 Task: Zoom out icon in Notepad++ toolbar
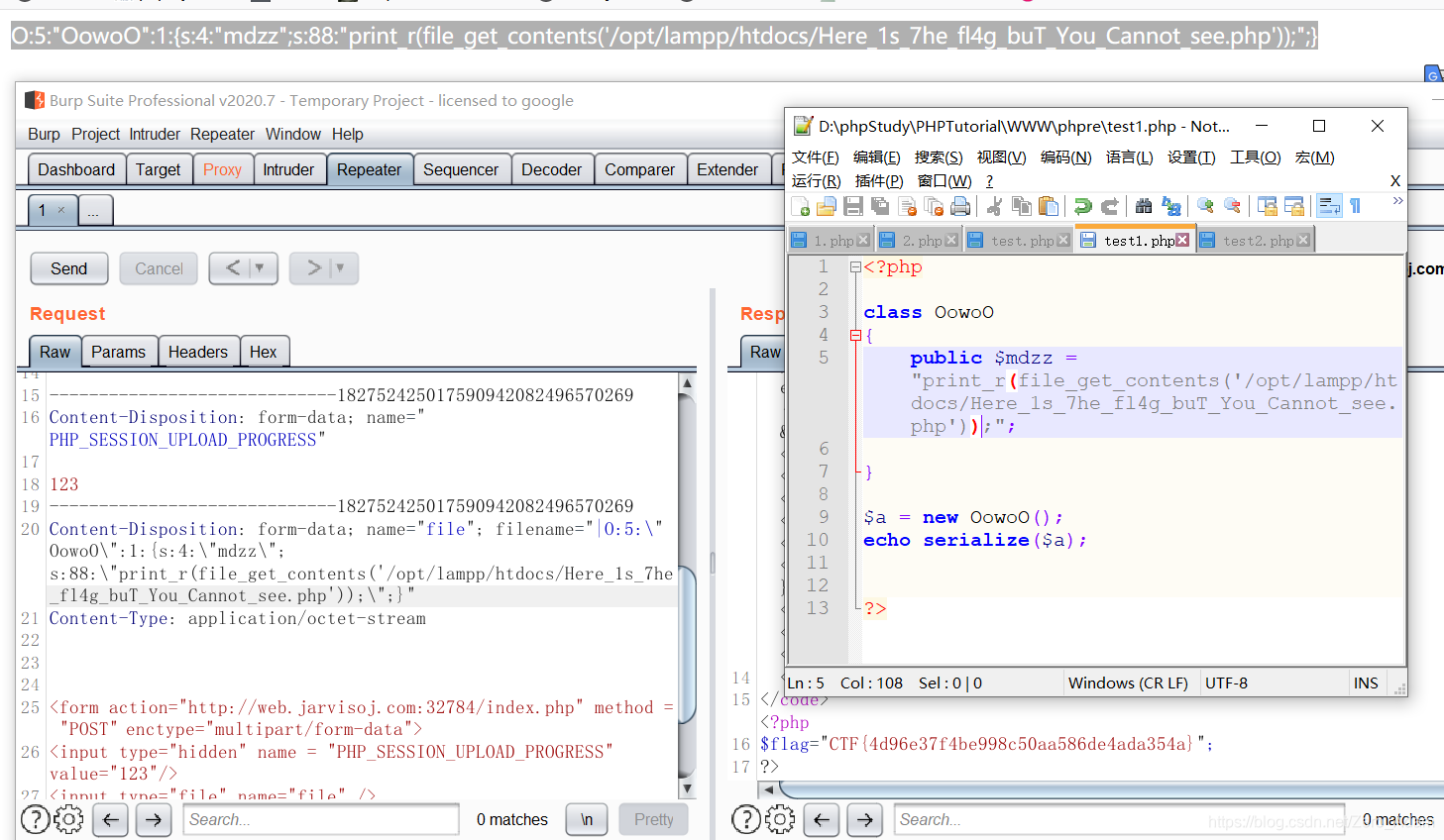1232,206
